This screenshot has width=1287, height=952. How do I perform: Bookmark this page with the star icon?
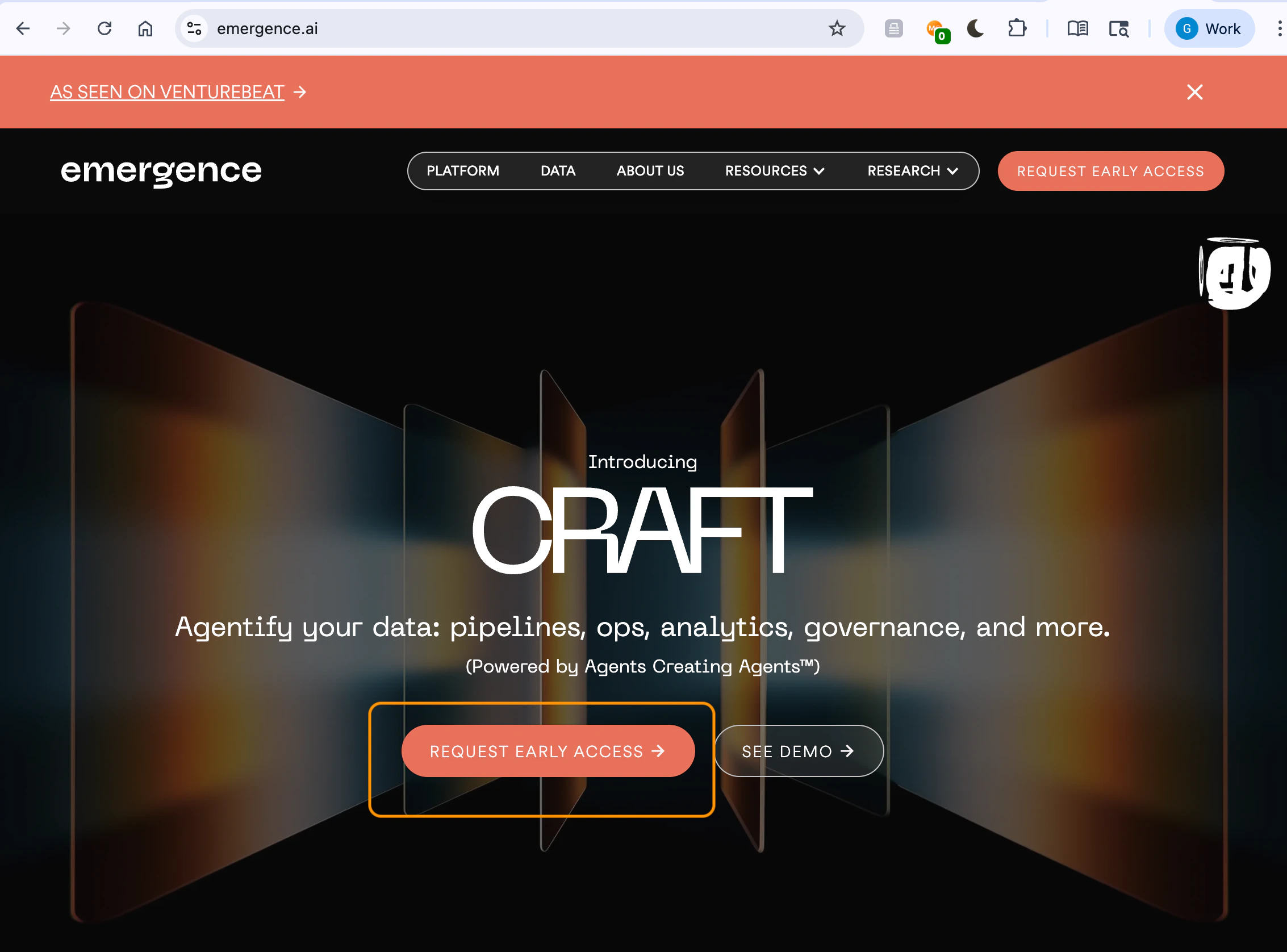[x=837, y=28]
